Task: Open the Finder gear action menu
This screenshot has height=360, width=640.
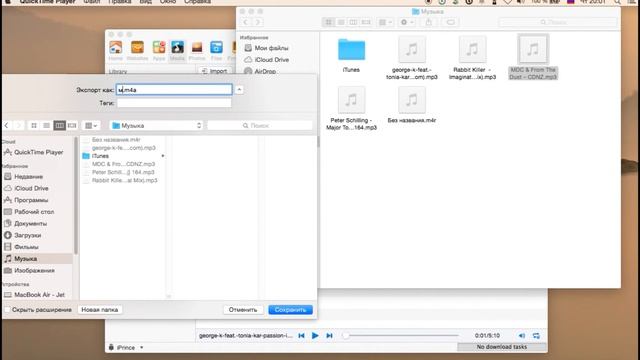Action: (x=407, y=22)
